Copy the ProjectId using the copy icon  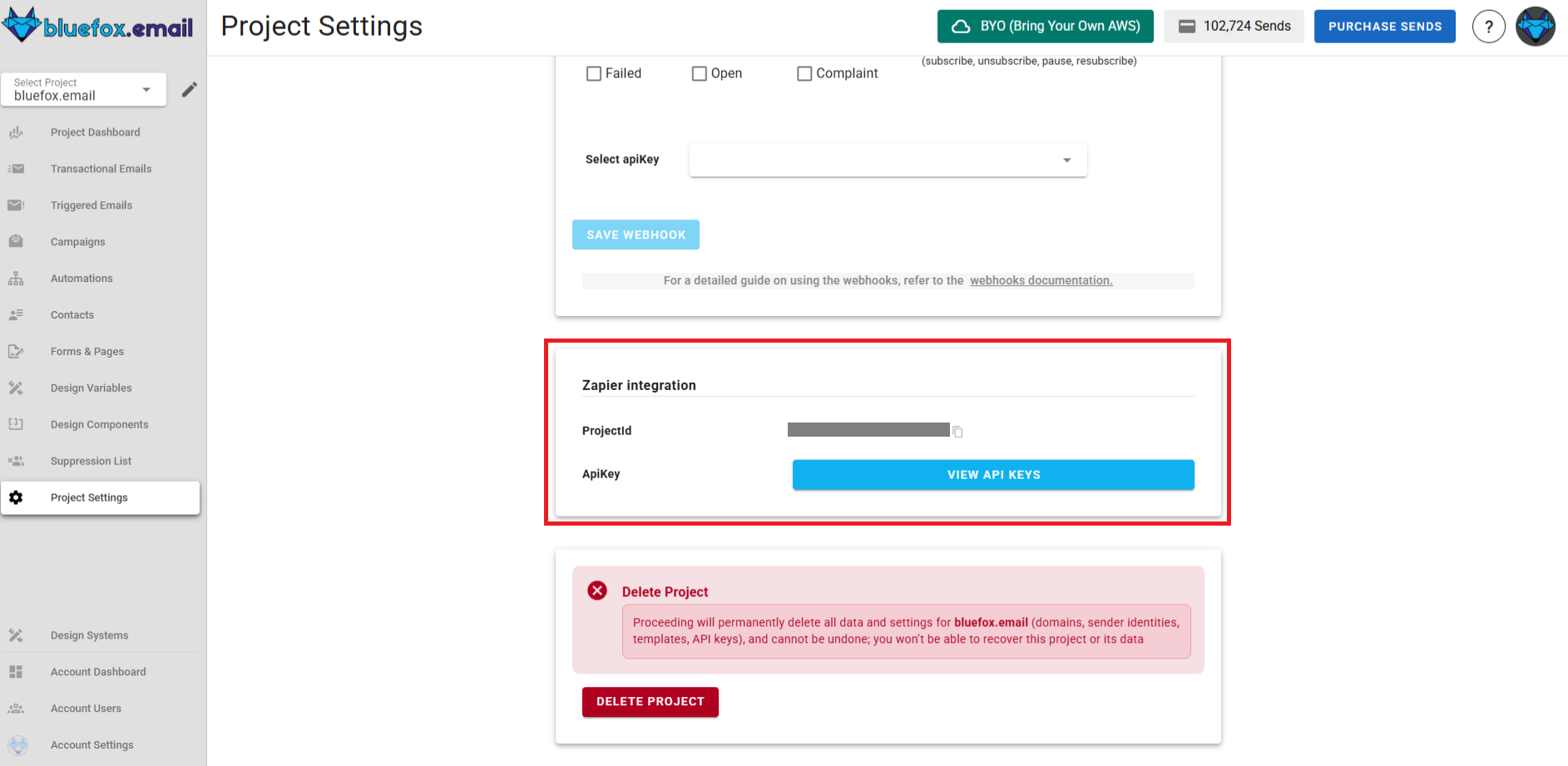(957, 431)
